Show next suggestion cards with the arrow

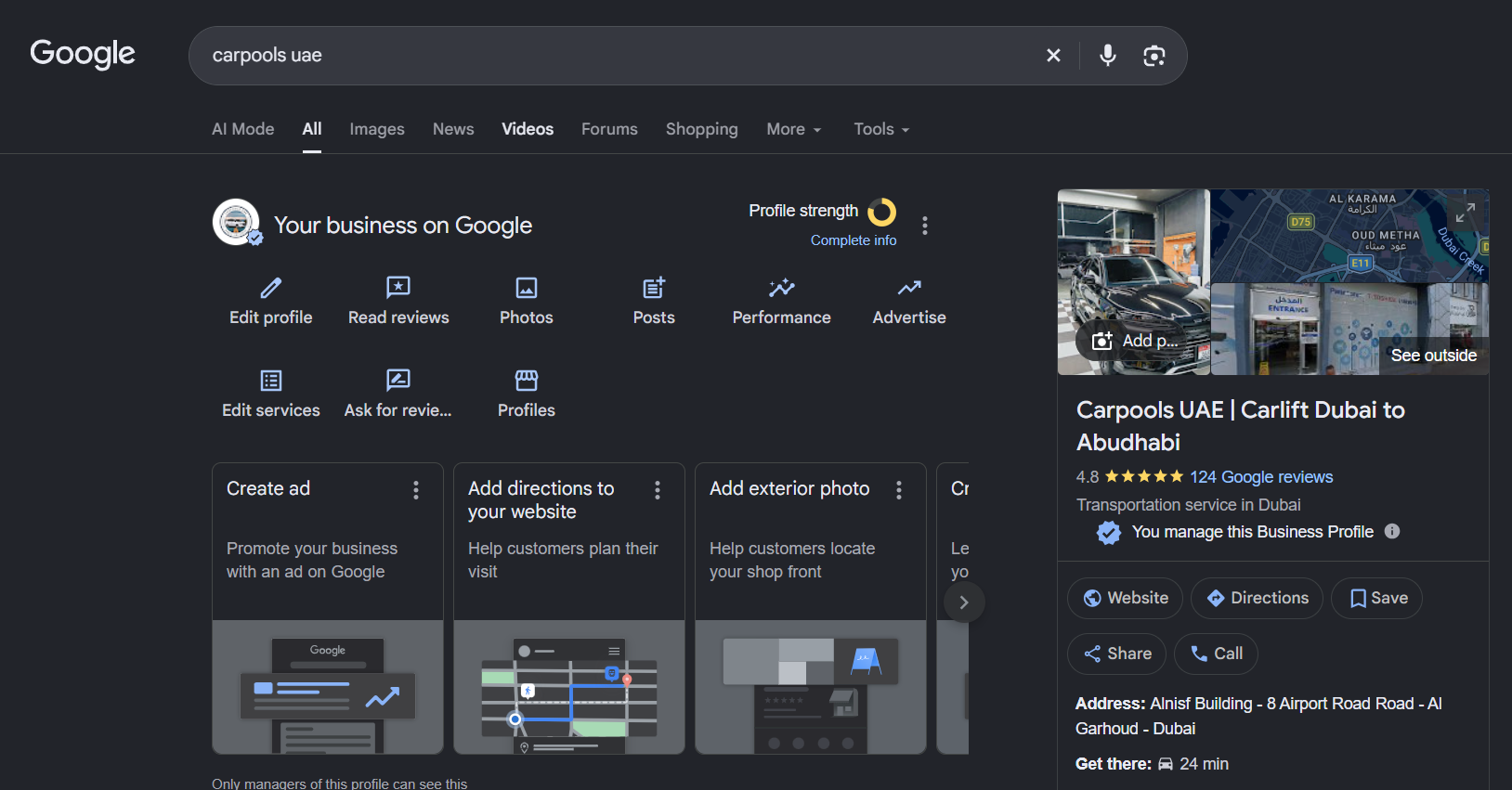964,602
